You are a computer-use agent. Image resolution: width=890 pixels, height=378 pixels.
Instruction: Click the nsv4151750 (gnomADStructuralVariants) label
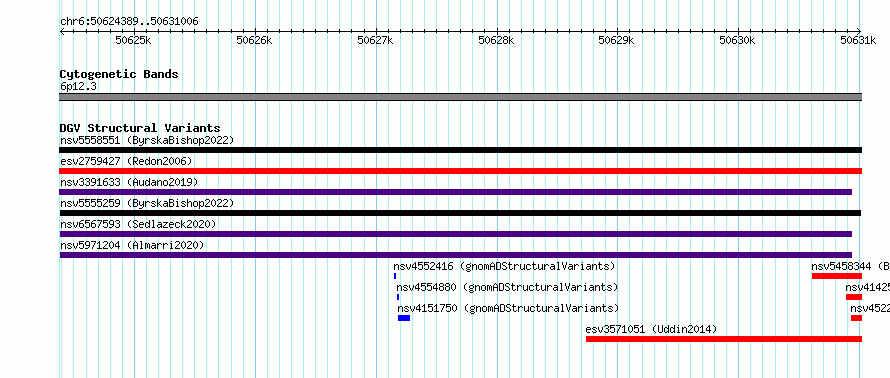tap(508, 308)
